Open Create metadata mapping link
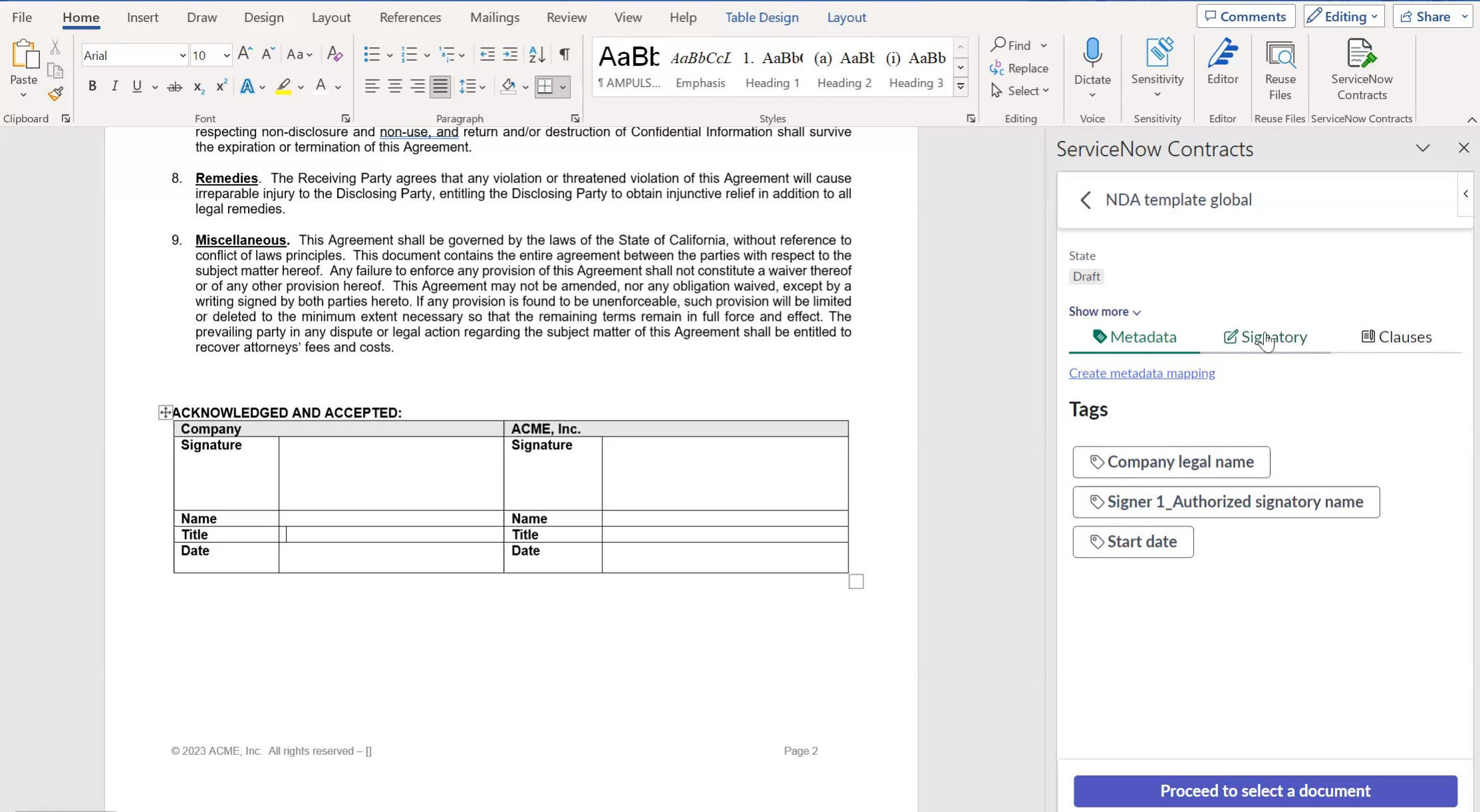1480x812 pixels. coord(1142,373)
